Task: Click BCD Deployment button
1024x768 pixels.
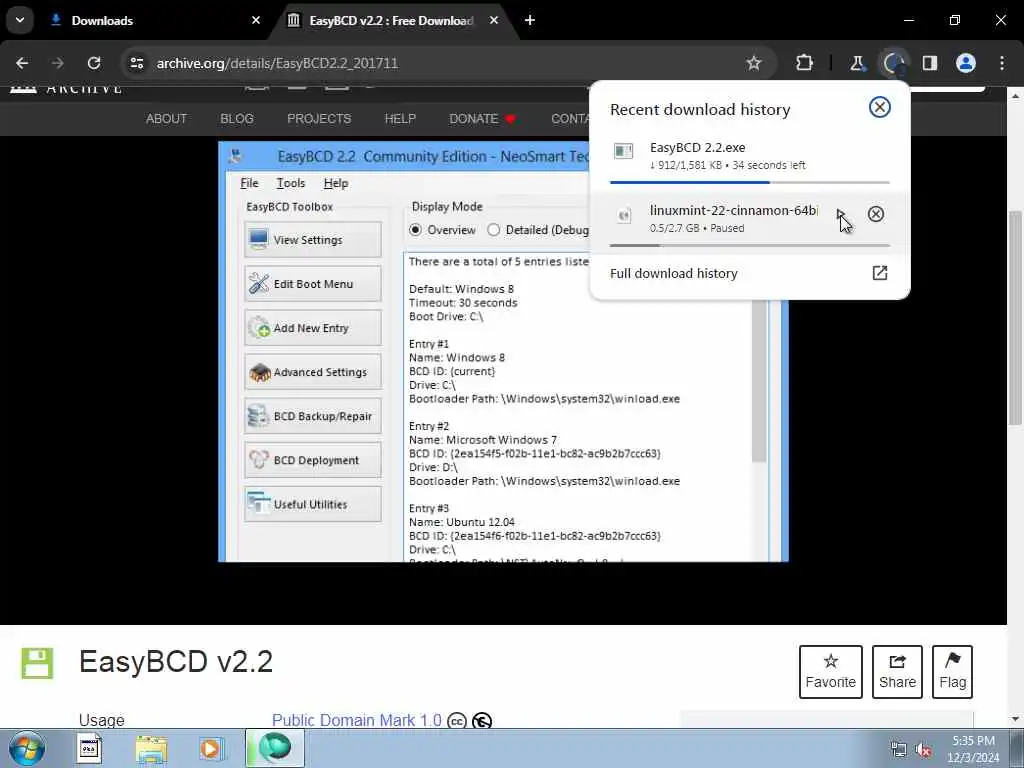Action: [313, 460]
